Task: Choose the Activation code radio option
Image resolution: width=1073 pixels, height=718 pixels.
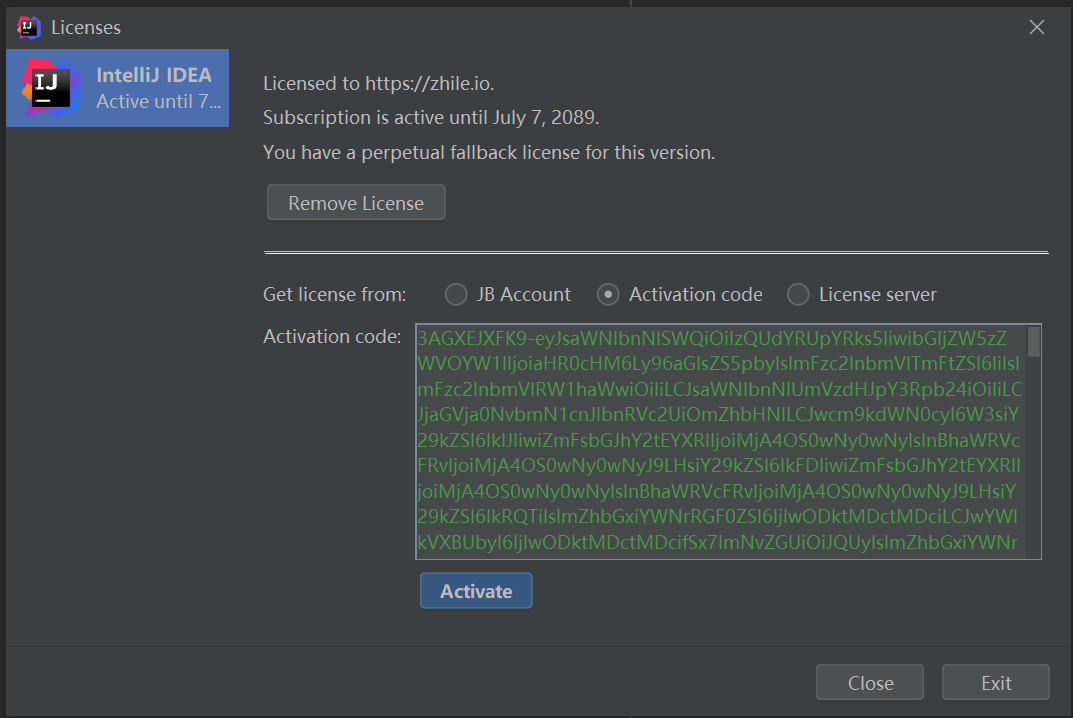Action: coord(608,294)
